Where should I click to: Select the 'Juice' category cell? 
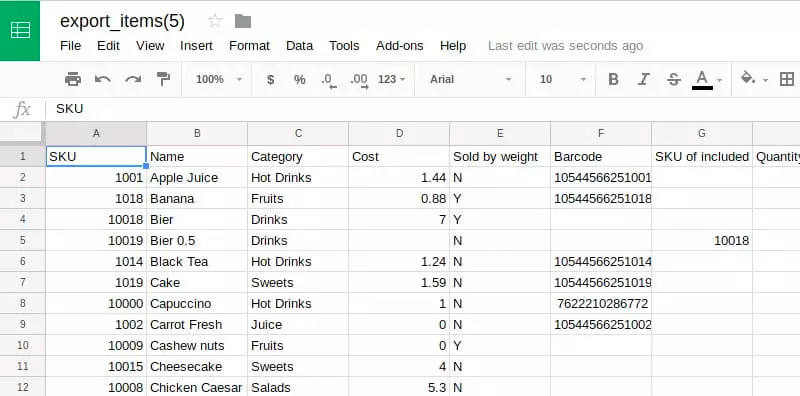point(298,325)
